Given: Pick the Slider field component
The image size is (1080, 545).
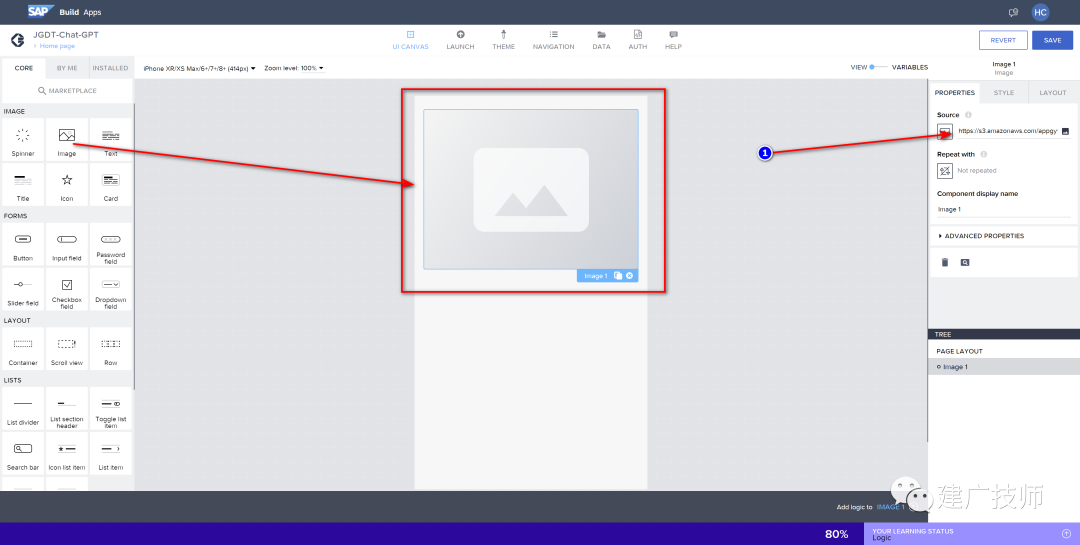Looking at the screenshot, I should pos(23,289).
